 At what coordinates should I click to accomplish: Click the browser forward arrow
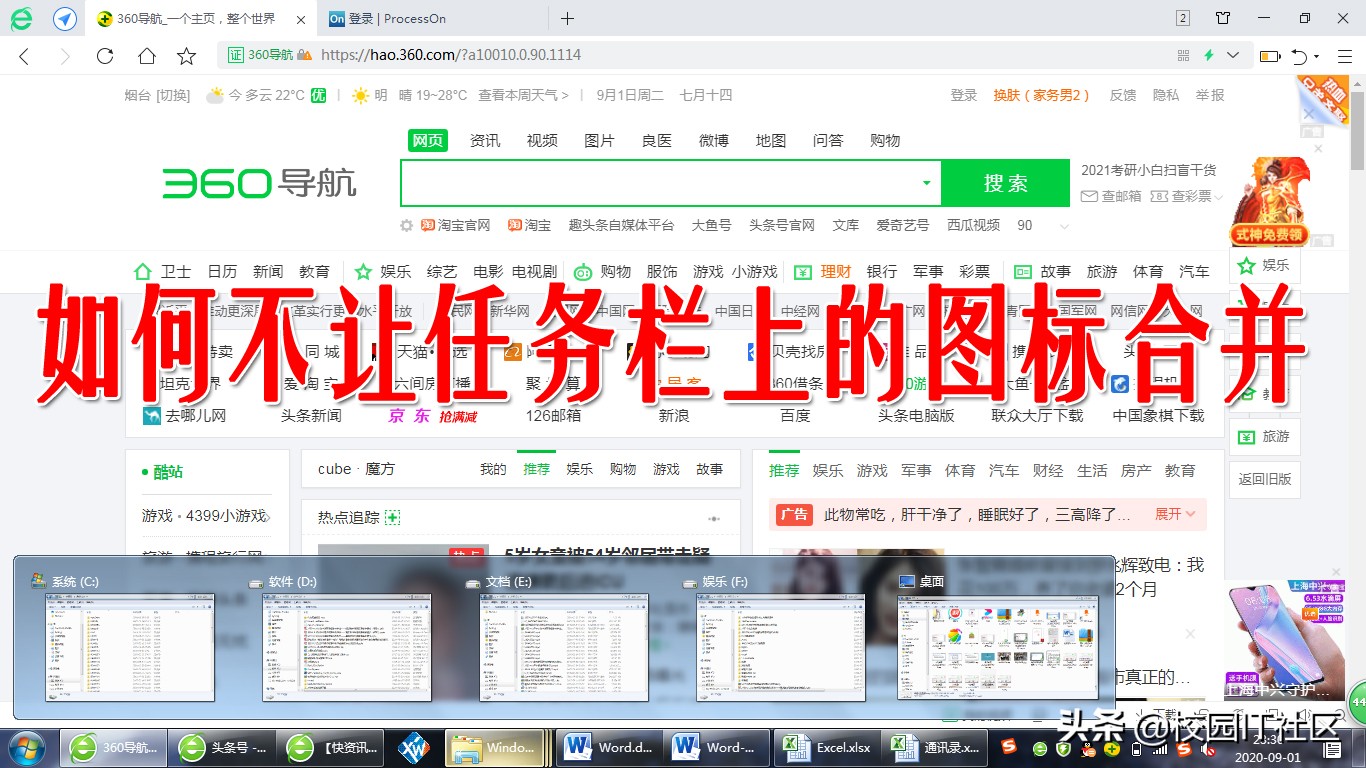[x=65, y=56]
